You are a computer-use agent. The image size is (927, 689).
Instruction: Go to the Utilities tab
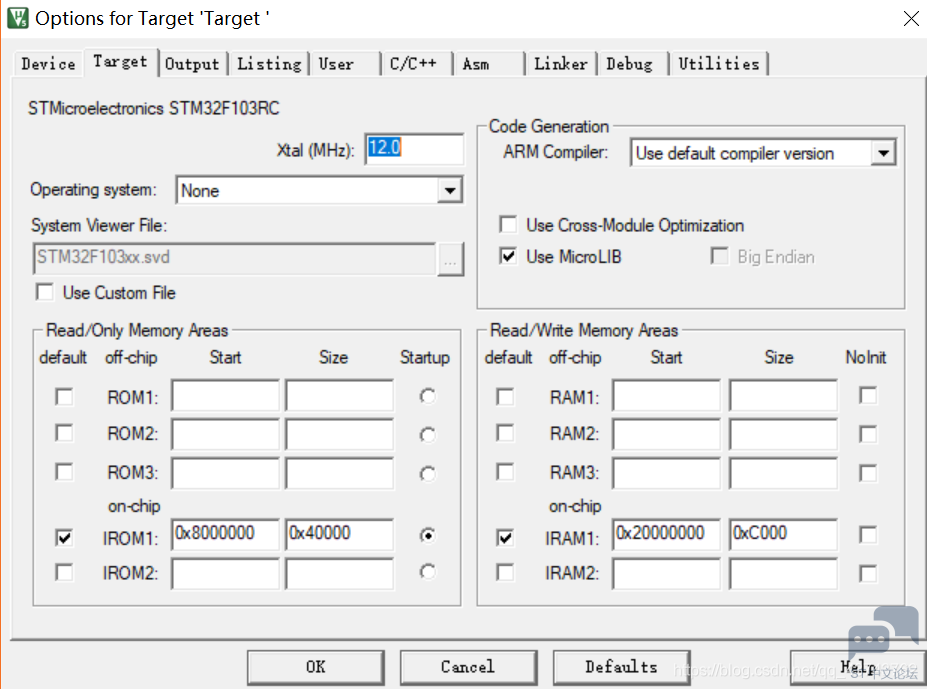719,64
